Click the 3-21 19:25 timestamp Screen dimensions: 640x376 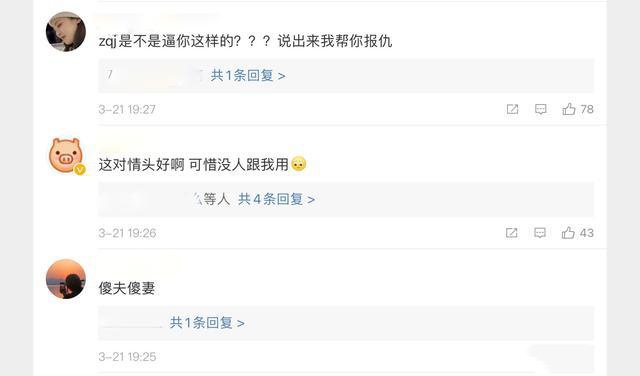pos(127,357)
